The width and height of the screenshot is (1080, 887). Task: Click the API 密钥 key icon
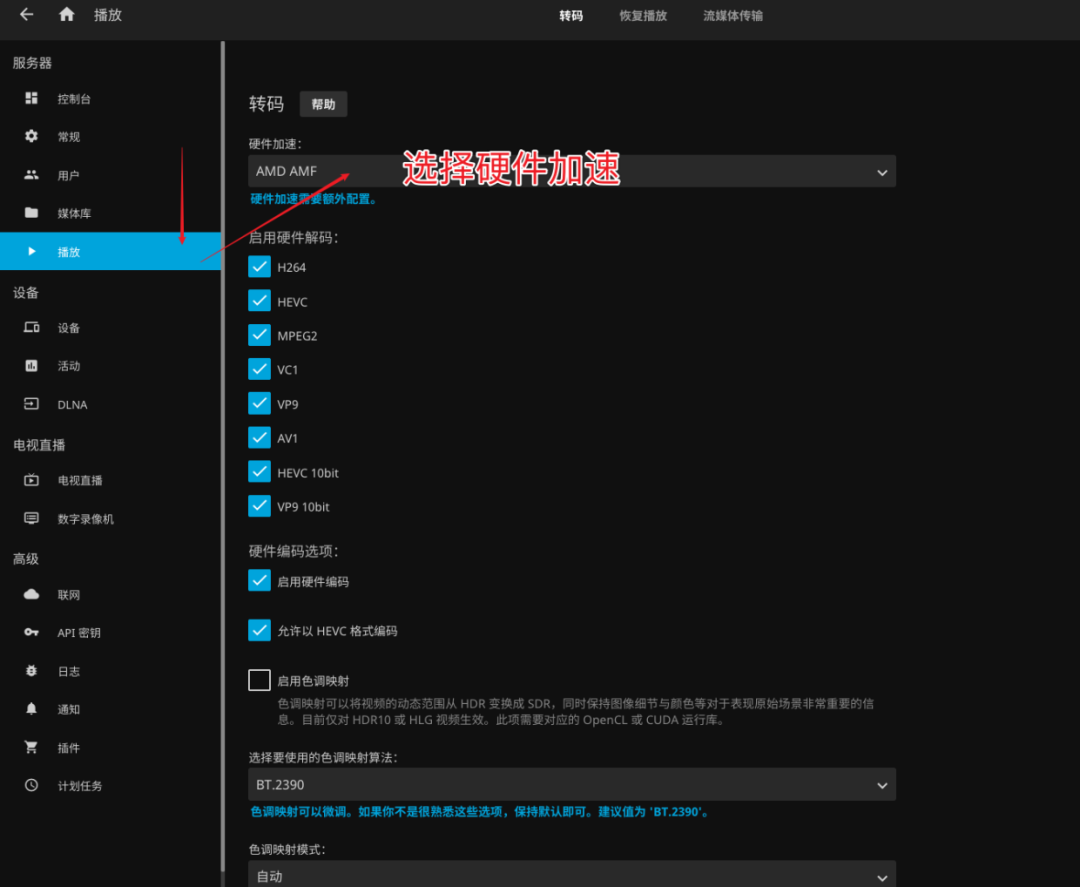click(31, 632)
